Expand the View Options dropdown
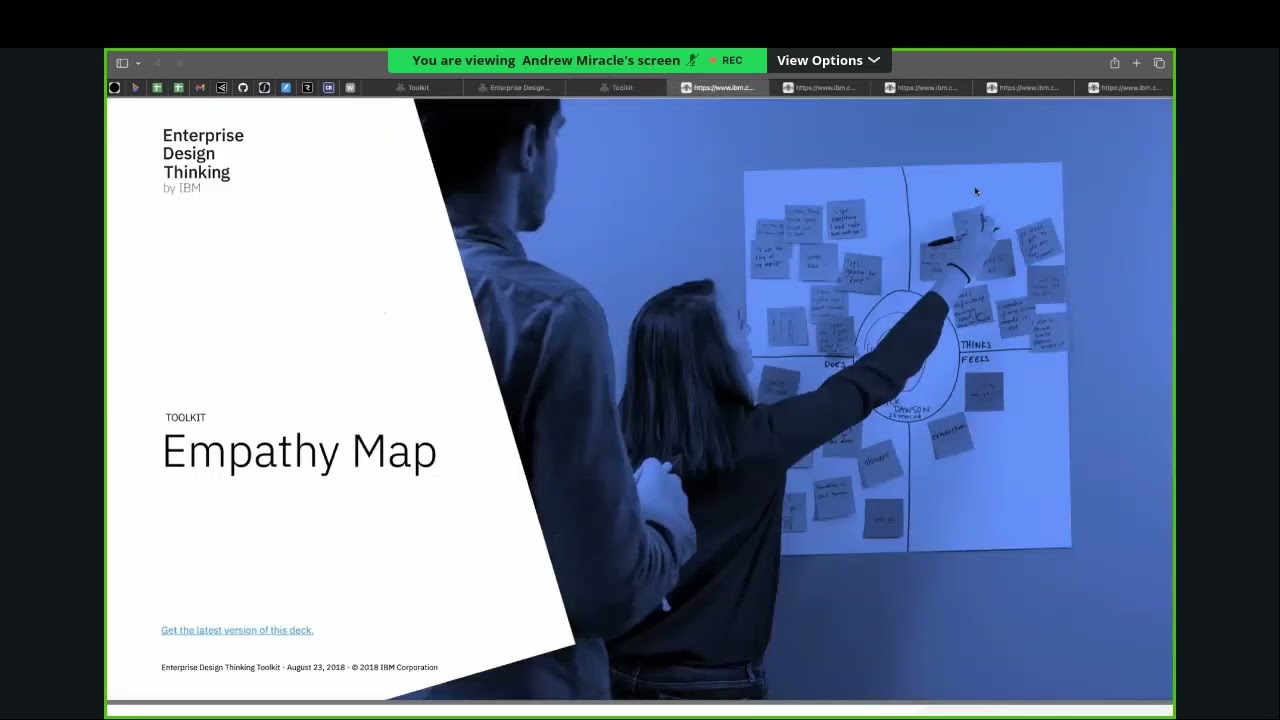This screenshot has width=1280, height=720. tap(828, 60)
